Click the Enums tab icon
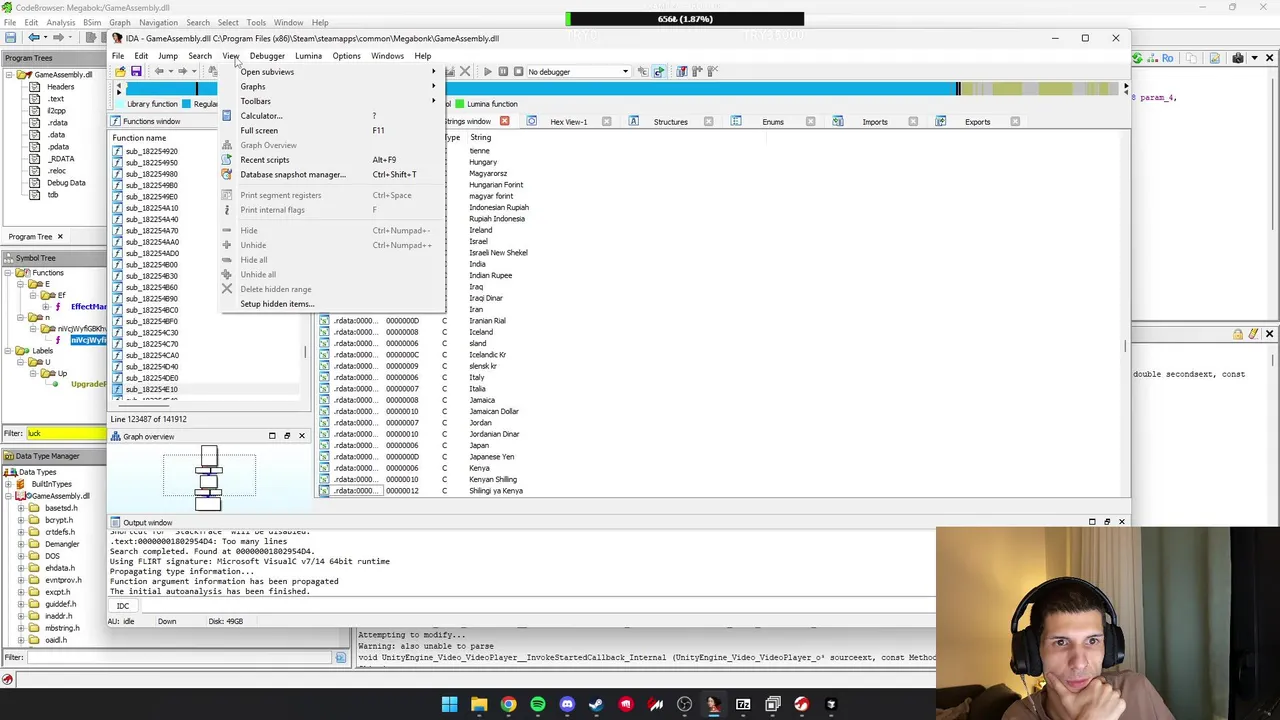This screenshot has width=1280, height=720. click(736, 122)
